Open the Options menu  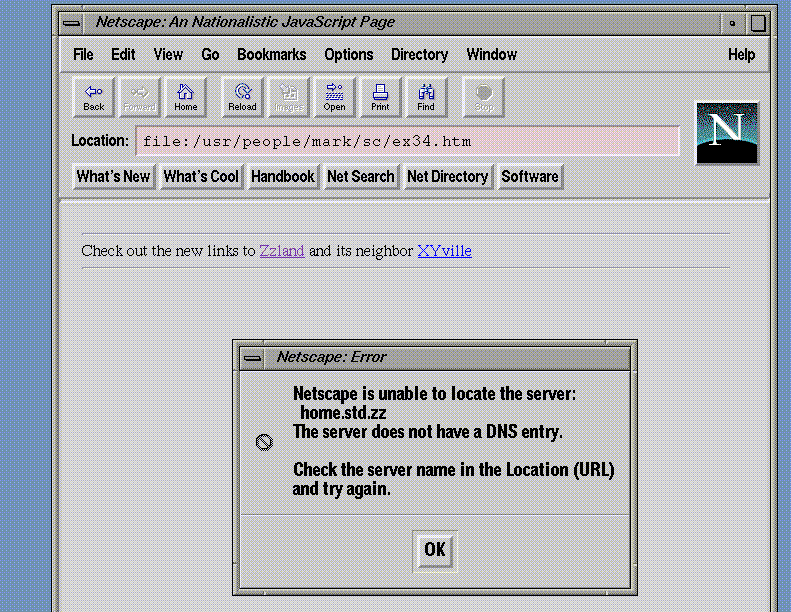[348, 55]
